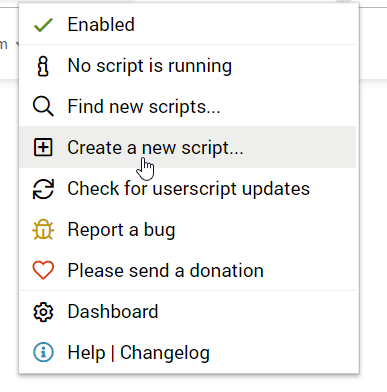The image size is (387, 392).
Task: Click the red heart donation icon
Action: pos(43,270)
